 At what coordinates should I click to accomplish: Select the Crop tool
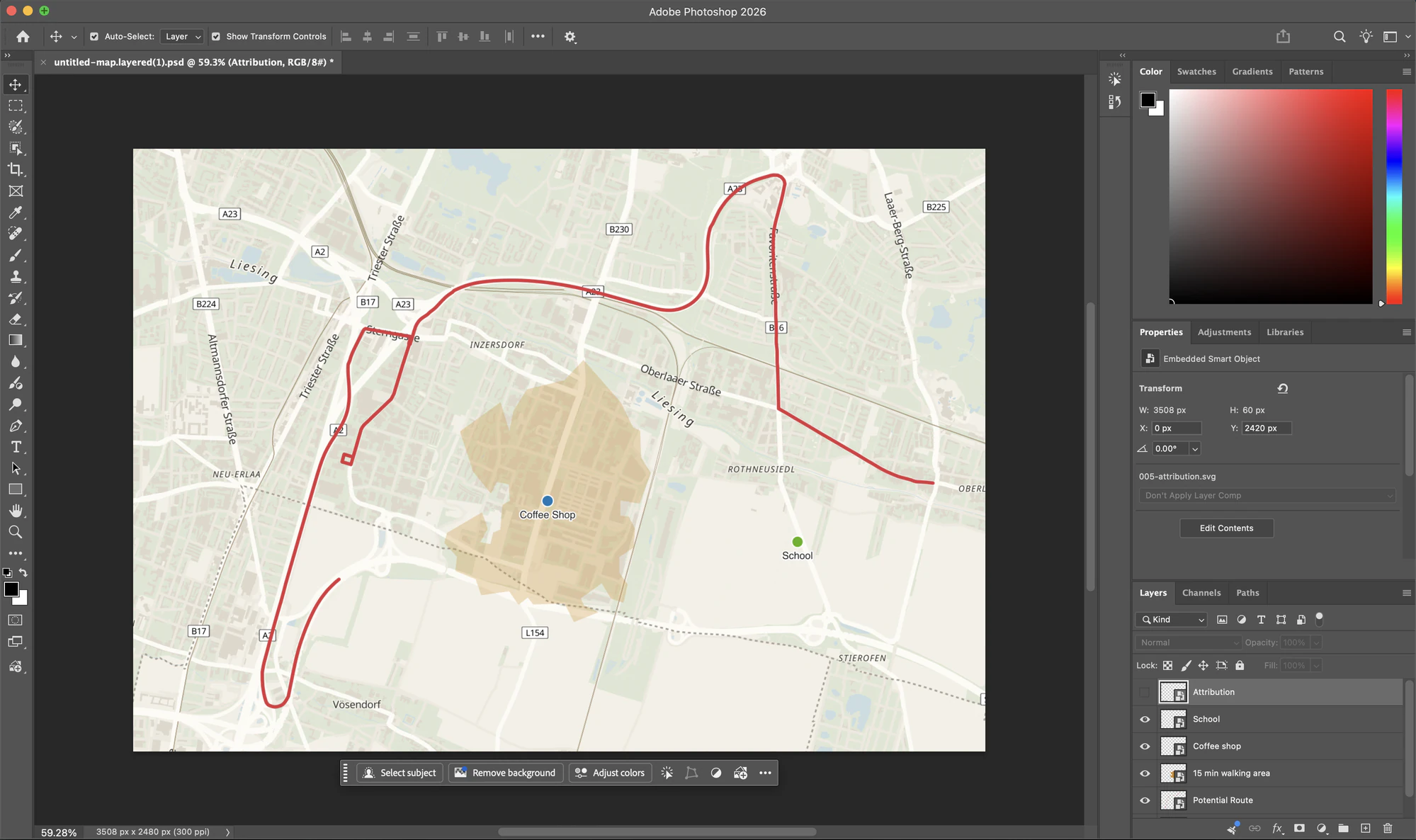pos(15,169)
